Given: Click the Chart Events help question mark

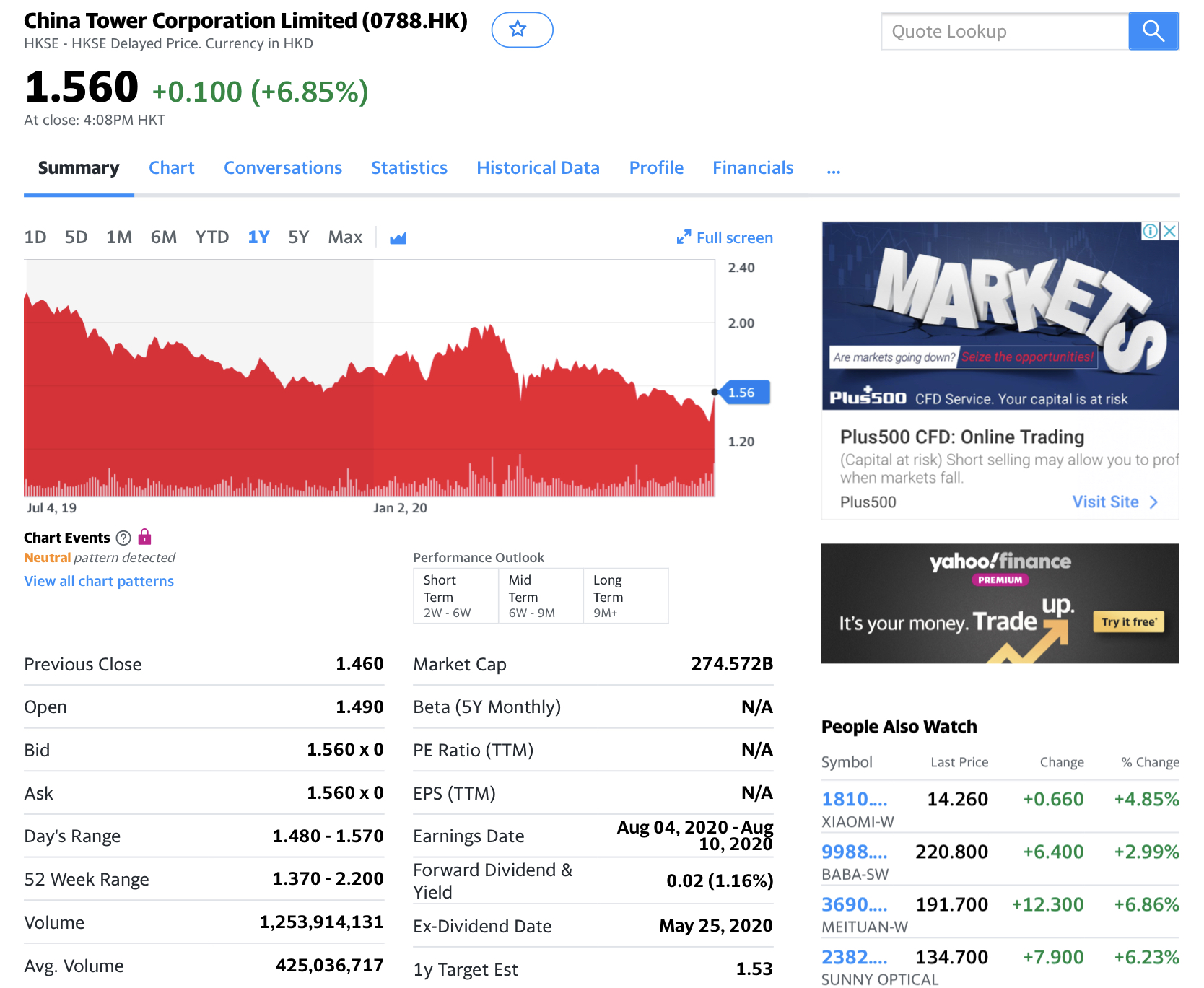Looking at the screenshot, I should pos(123,538).
